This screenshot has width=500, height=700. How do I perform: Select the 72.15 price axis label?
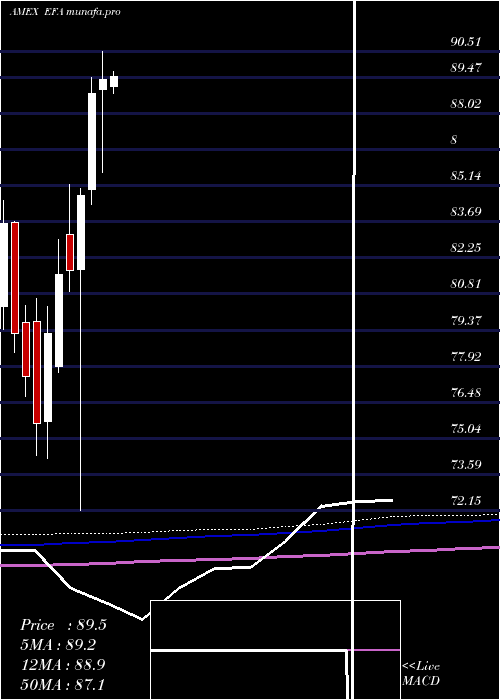pos(466,500)
